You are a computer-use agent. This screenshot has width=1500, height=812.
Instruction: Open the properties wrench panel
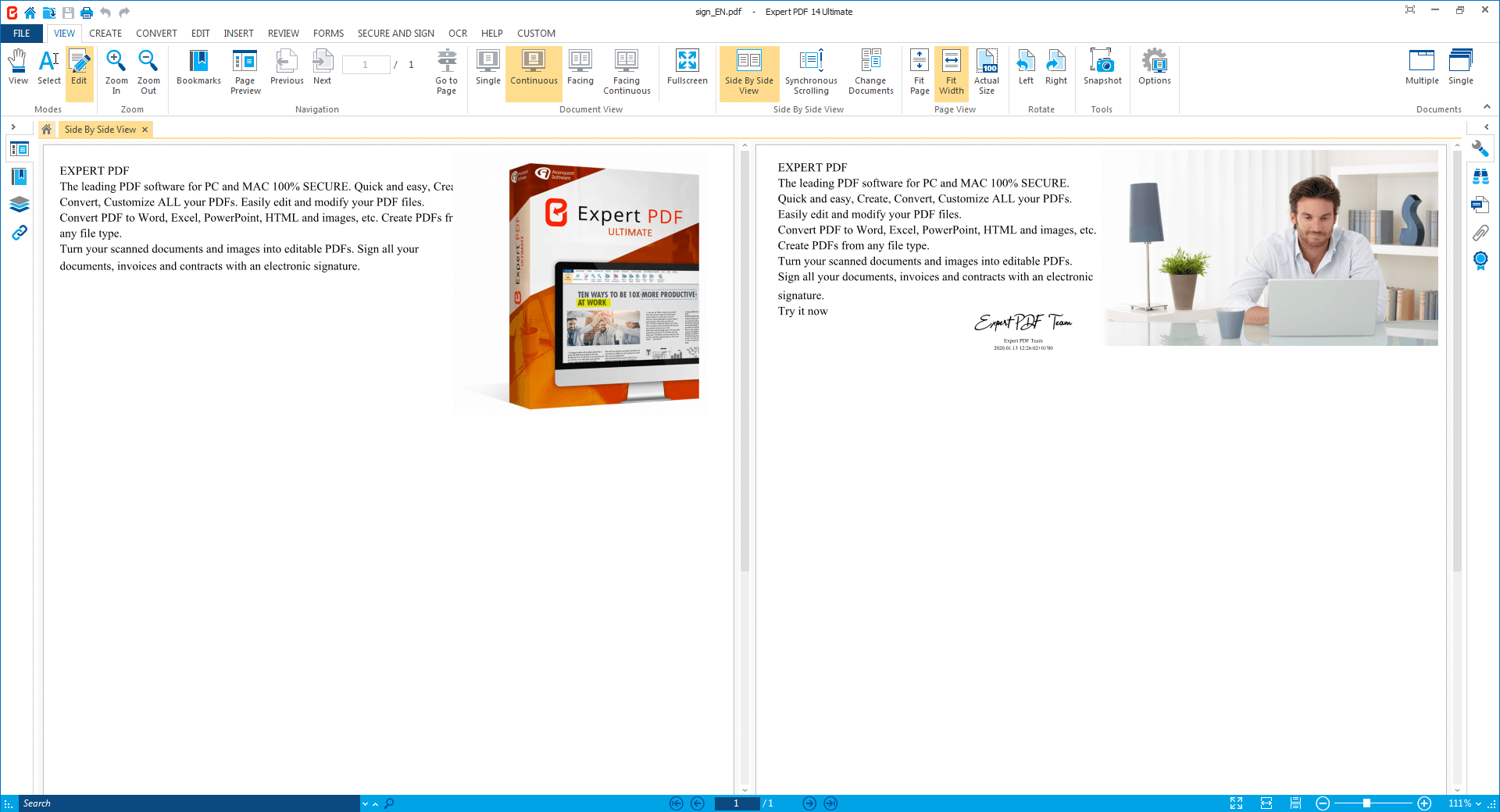point(1480,148)
